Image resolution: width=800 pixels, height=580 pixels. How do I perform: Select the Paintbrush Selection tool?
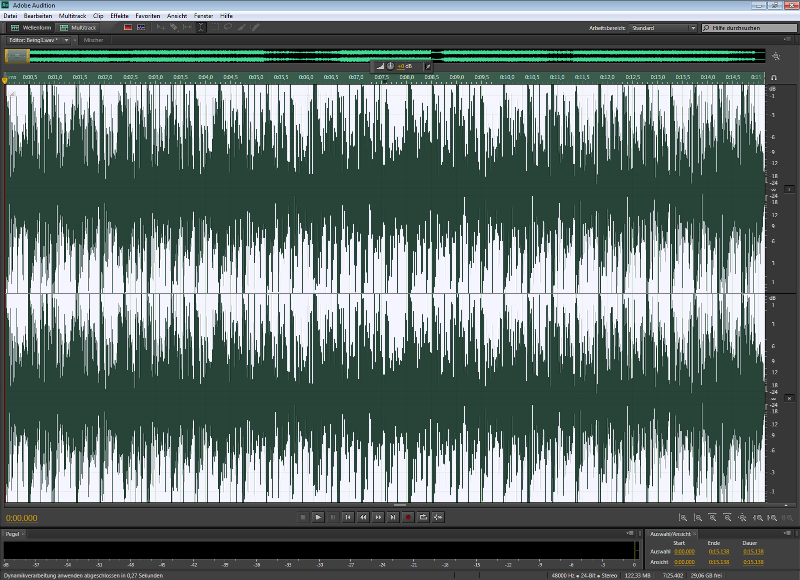(x=242, y=28)
